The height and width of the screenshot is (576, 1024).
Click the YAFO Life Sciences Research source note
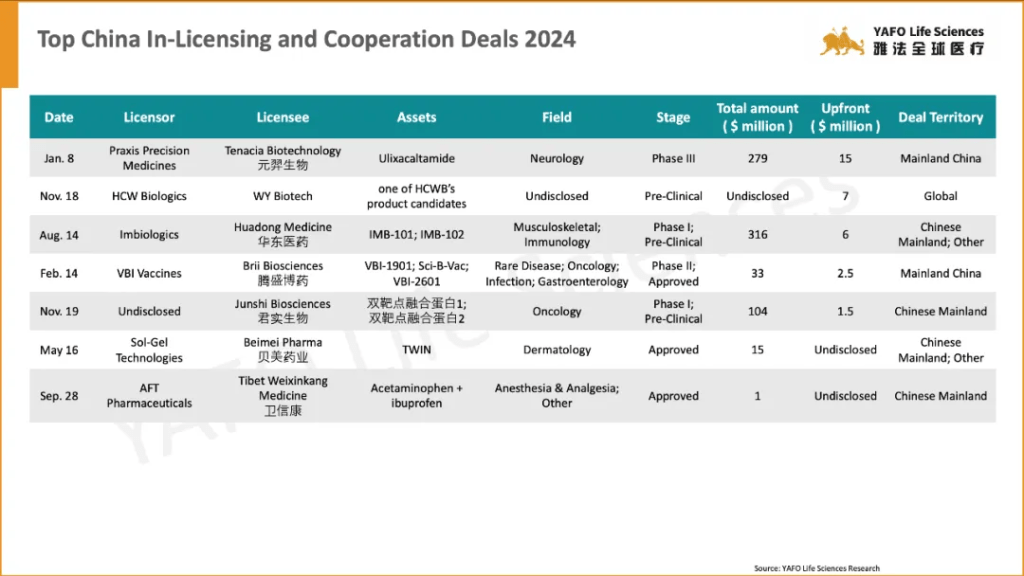point(817,568)
